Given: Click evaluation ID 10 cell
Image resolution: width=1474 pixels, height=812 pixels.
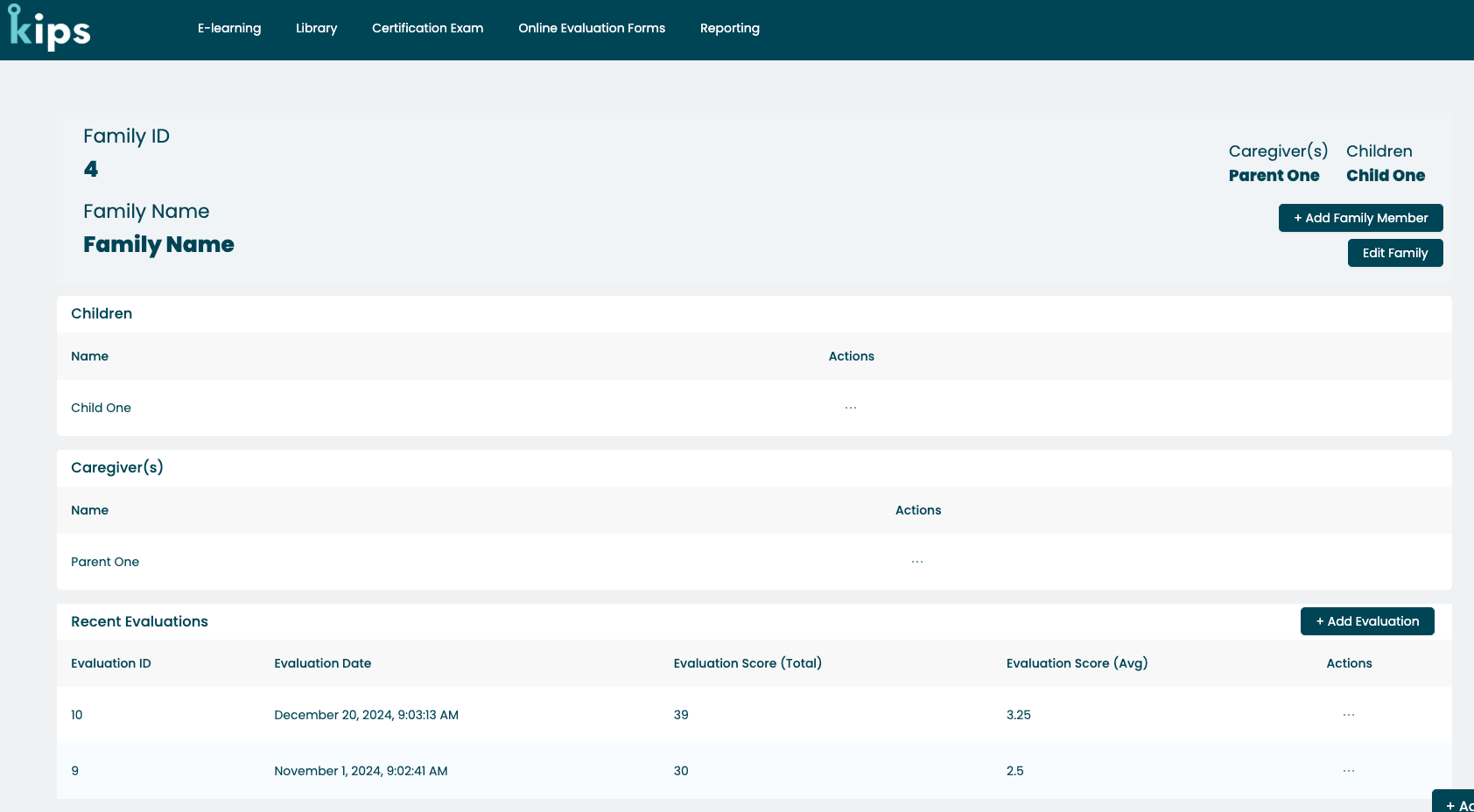Looking at the screenshot, I should [77, 715].
